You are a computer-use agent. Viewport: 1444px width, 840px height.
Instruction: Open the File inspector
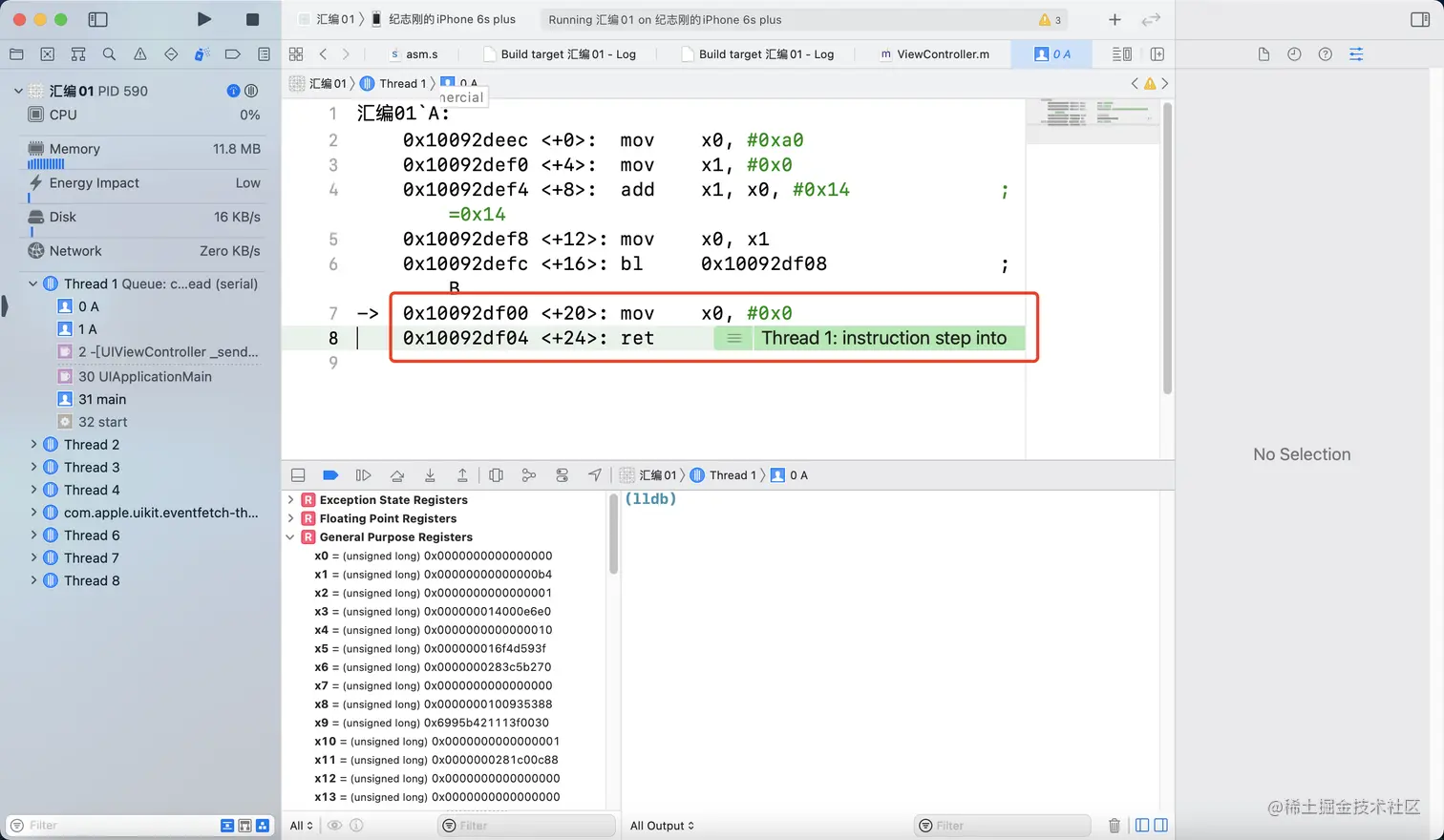[1263, 54]
